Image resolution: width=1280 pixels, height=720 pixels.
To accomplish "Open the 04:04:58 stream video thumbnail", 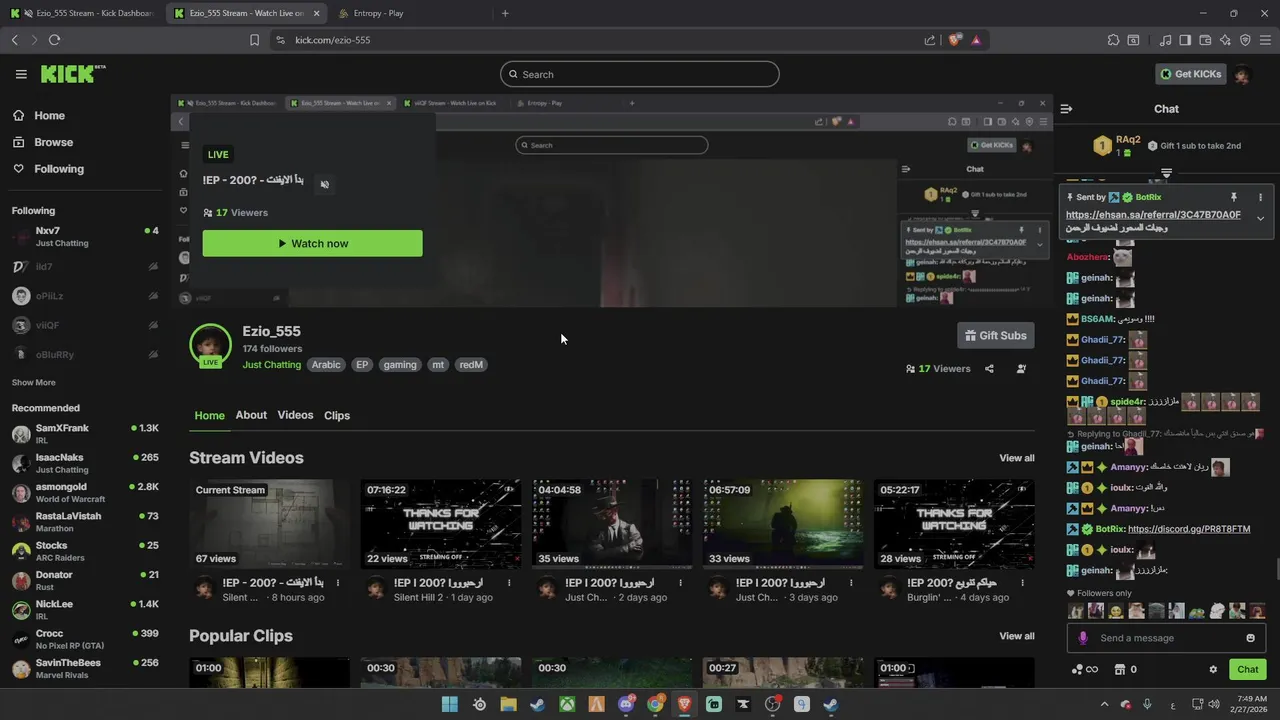I will [x=612, y=524].
